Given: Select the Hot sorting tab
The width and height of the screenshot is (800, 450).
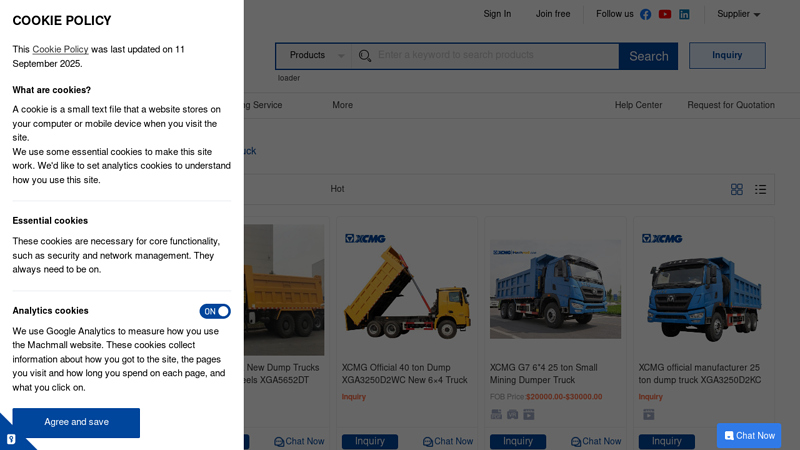Looking at the screenshot, I should point(337,189).
